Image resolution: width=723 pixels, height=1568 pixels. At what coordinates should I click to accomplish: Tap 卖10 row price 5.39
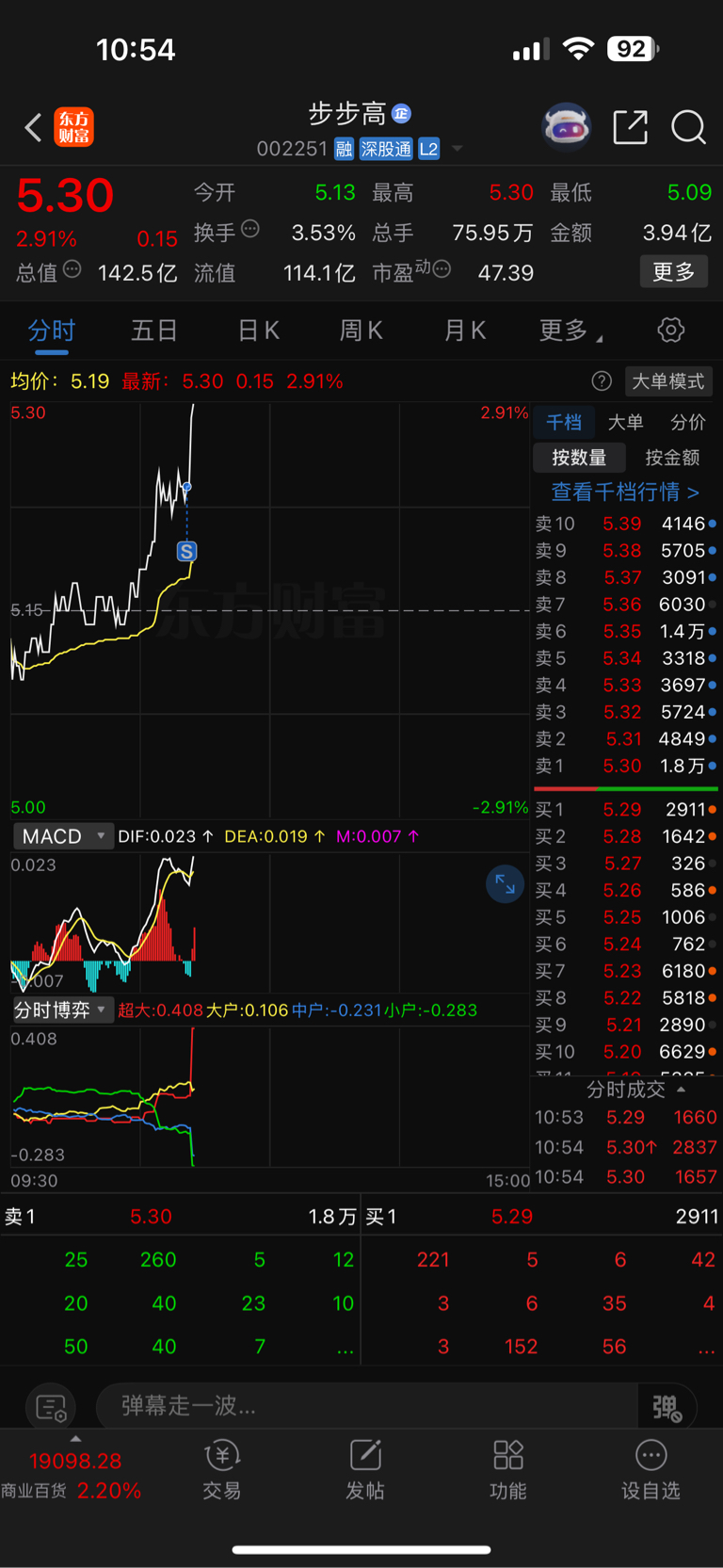(x=622, y=524)
